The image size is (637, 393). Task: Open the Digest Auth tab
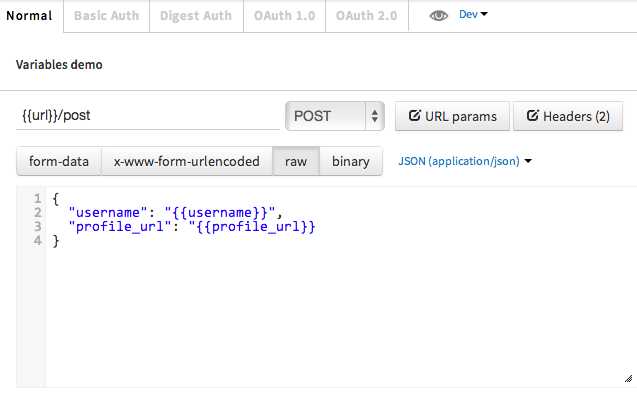[196, 16]
